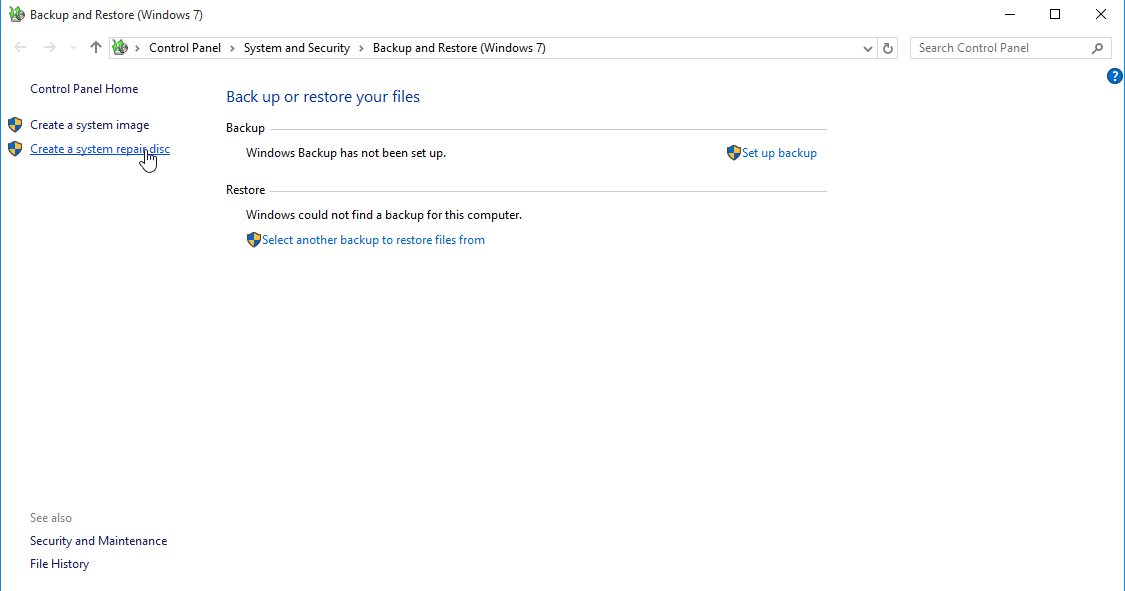Click the Set up backup link

tap(779, 153)
